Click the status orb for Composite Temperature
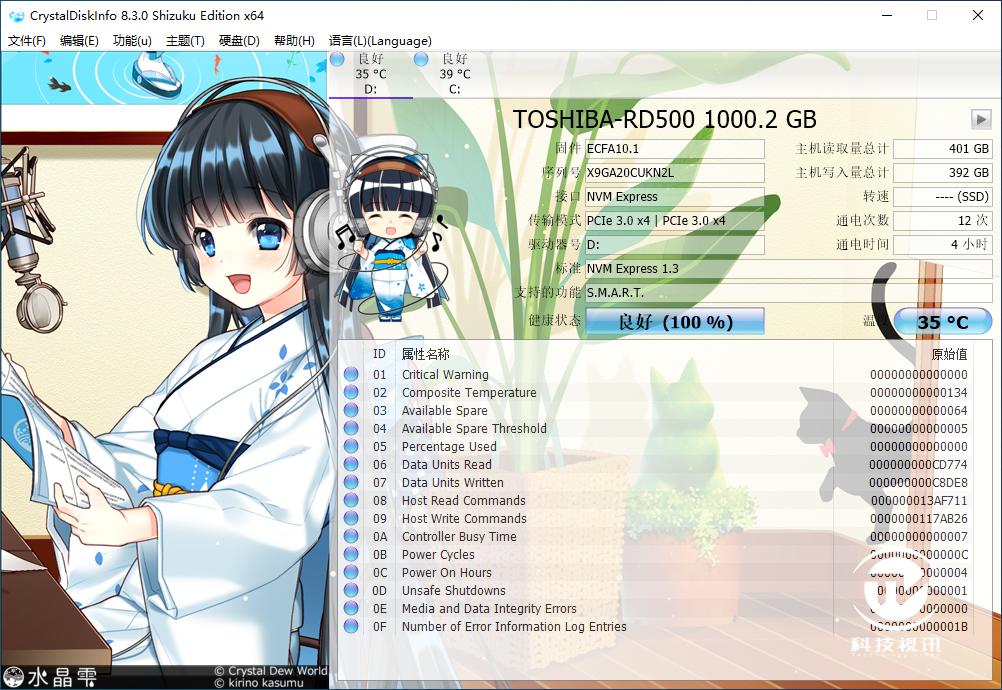Viewport: 1002px width, 690px height. pos(351,392)
